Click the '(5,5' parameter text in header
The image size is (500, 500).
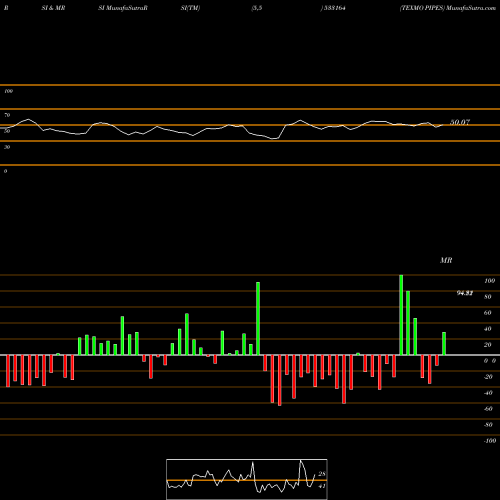tap(257, 8)
